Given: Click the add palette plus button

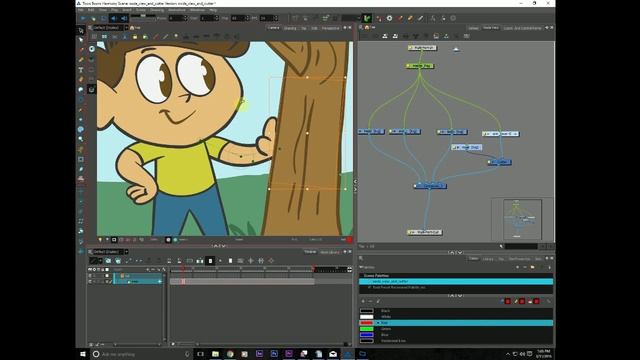Looking at the screenshot, I should 518,267.
